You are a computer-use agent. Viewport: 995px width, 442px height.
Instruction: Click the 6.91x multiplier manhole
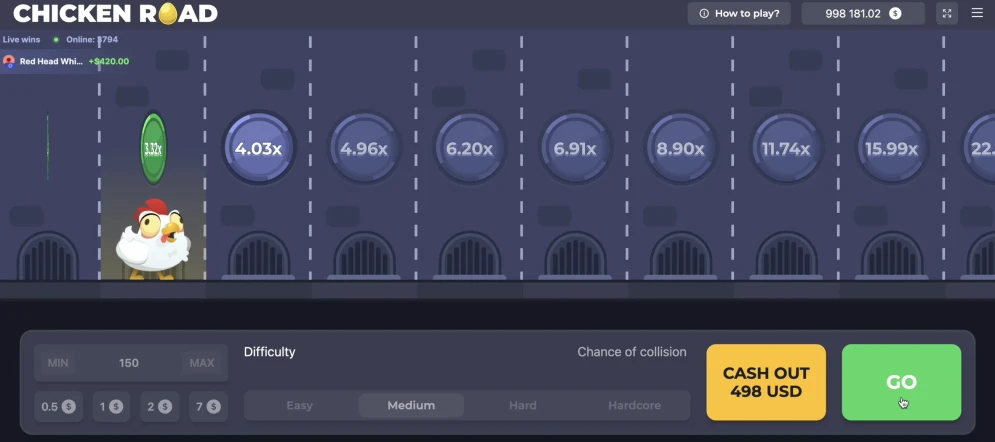[575, 149]
